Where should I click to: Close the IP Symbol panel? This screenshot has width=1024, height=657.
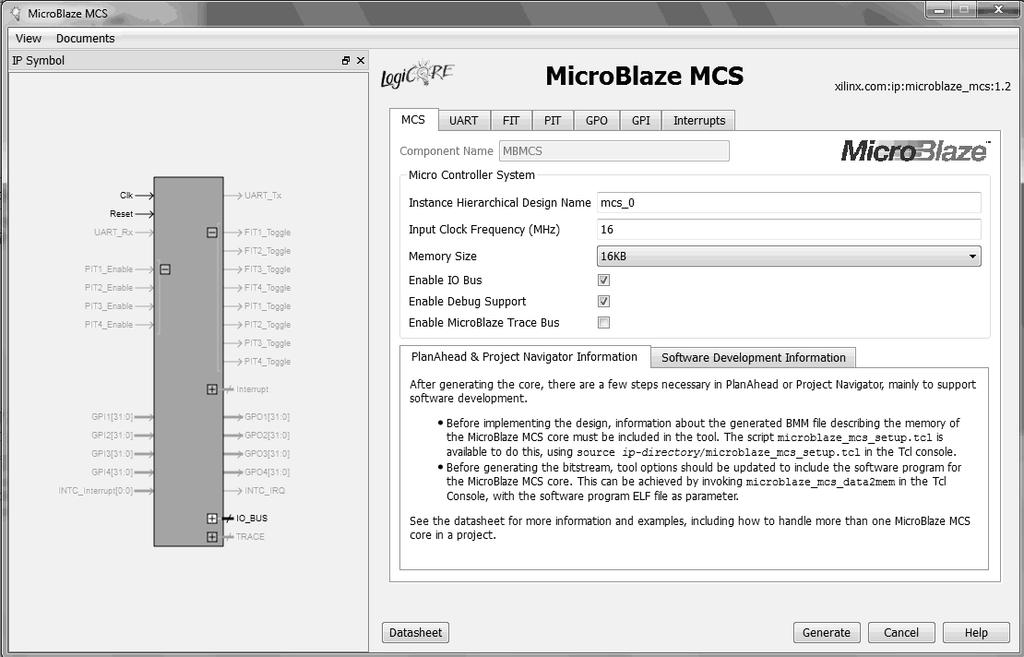360,60
